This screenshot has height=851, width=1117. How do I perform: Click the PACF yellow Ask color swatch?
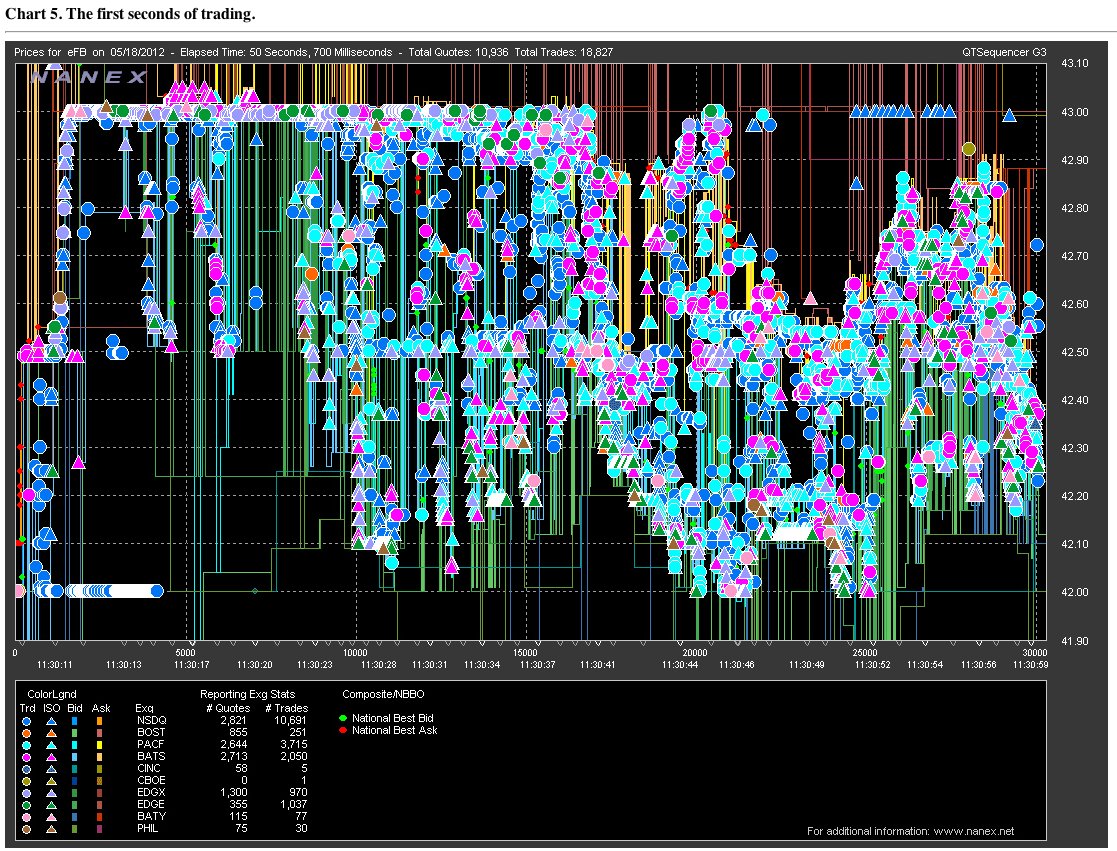coord(101,744)
